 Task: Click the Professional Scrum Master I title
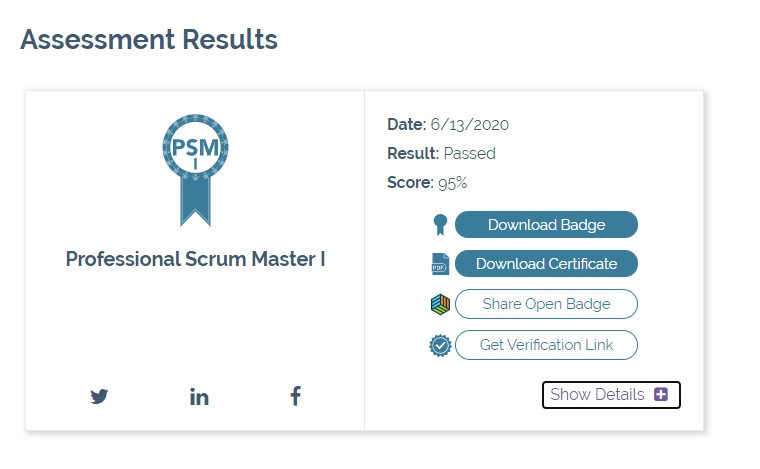pyautogui.click(x=196, y=259)
